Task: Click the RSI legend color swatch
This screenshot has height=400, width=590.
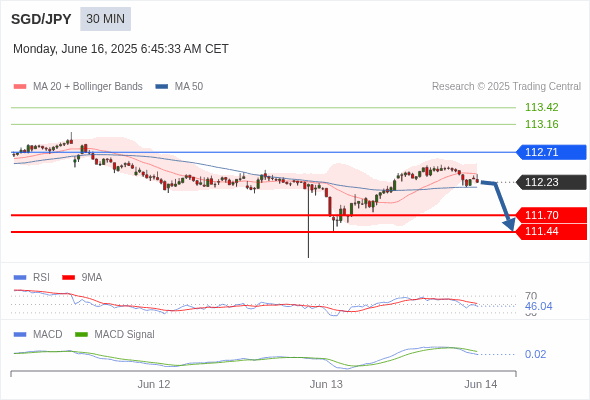Action: pos(20,278)
